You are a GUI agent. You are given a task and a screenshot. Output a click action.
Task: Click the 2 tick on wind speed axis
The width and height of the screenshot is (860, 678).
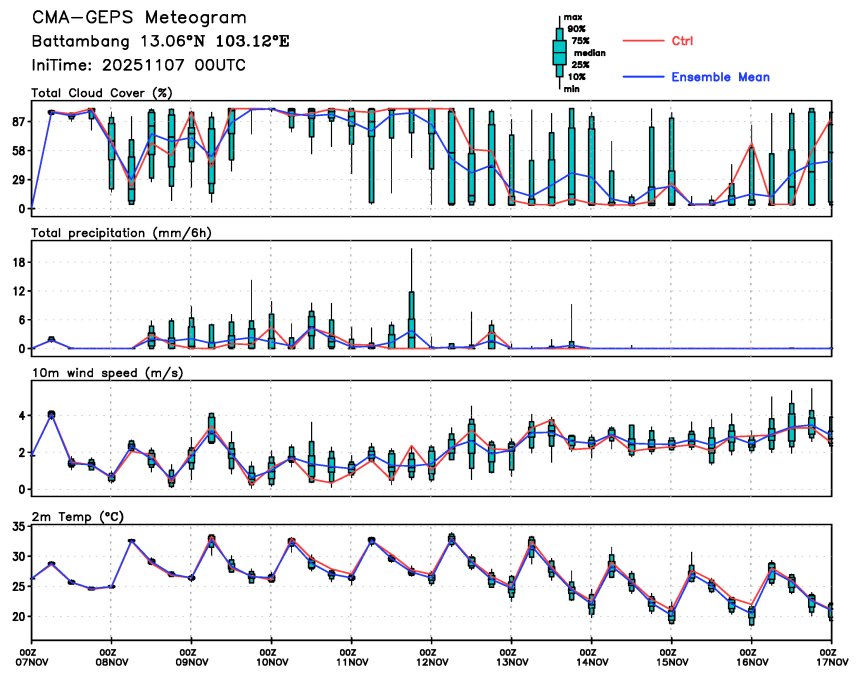tap(22, 453)
